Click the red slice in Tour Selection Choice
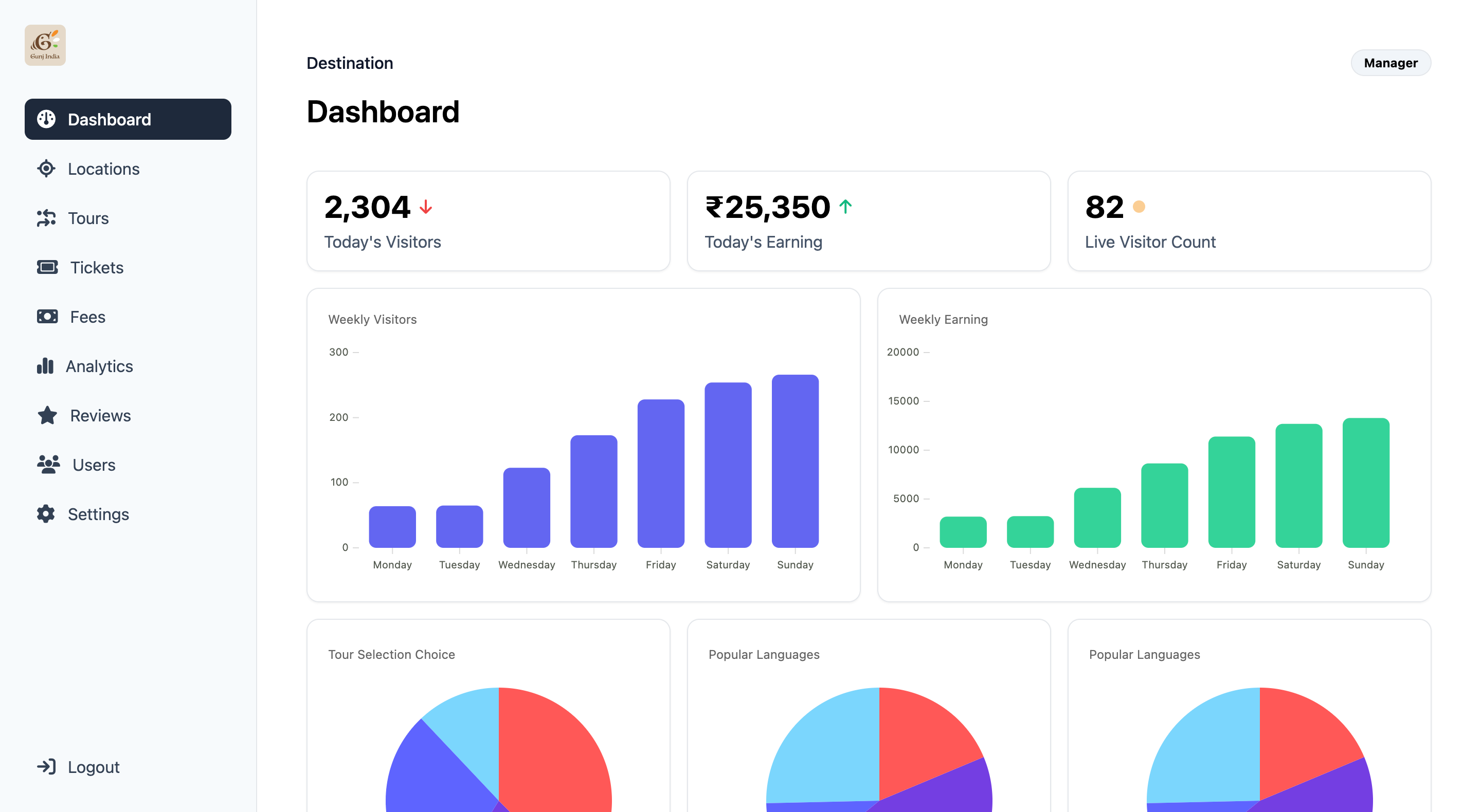Image resolution: width=1481 pixels, height=812 pixels. 555,753
